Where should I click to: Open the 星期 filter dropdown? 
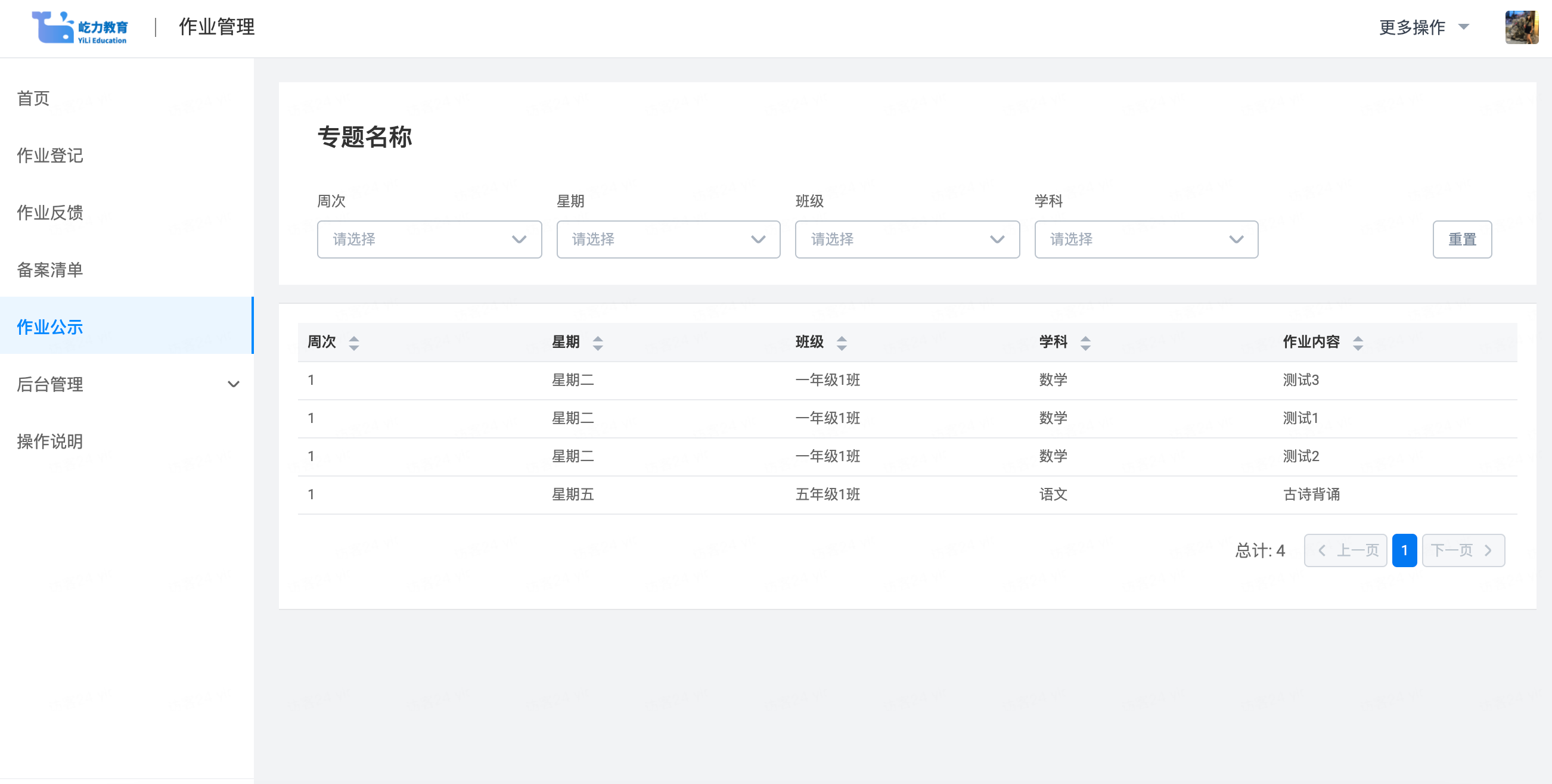pyautogui.click(x=668, y=239)
